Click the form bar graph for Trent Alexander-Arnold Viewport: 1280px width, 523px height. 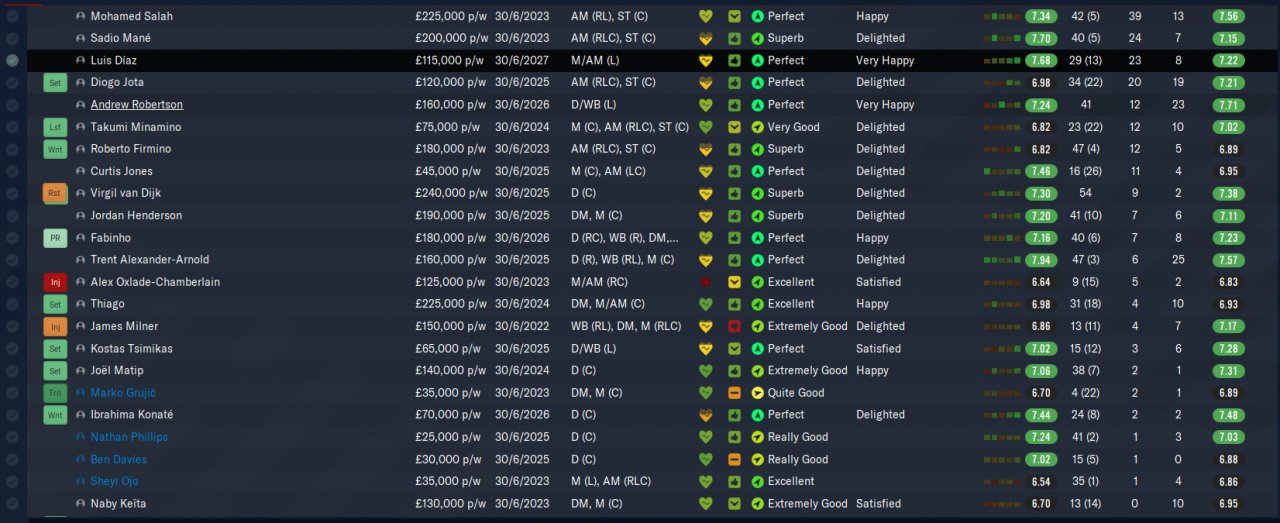click(1003, 260)
